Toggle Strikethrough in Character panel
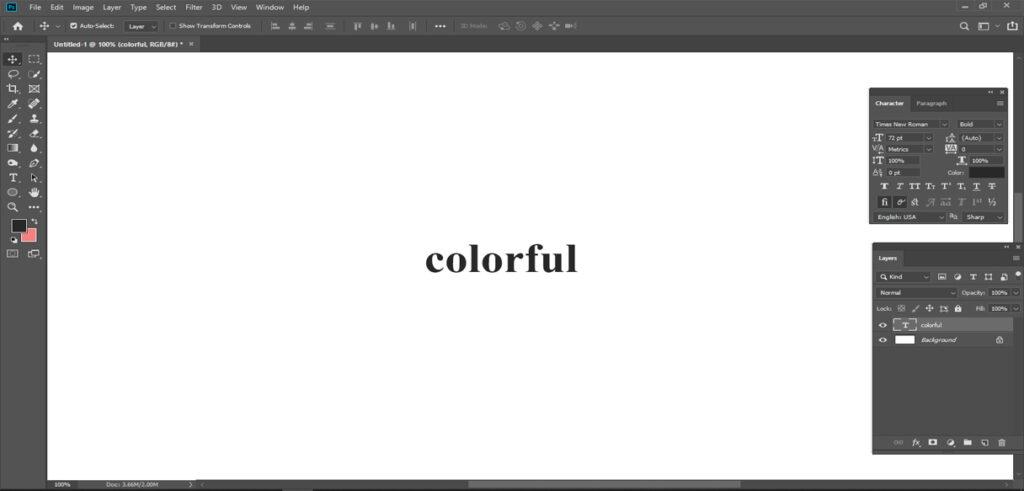1024x491 pixels. 992,187
